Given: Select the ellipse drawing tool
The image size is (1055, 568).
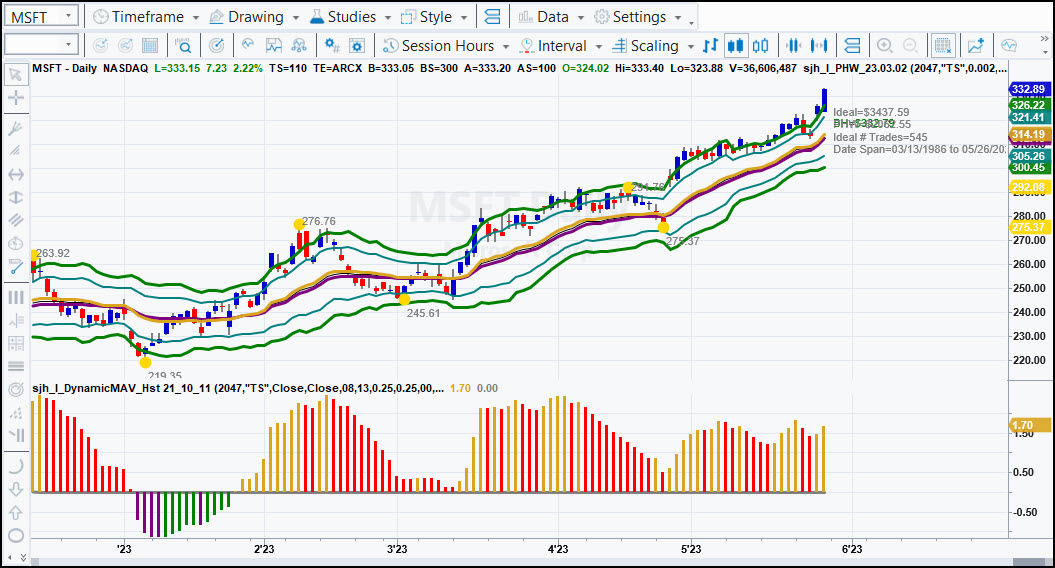Looking at the screenshot, I should [15, 536].
